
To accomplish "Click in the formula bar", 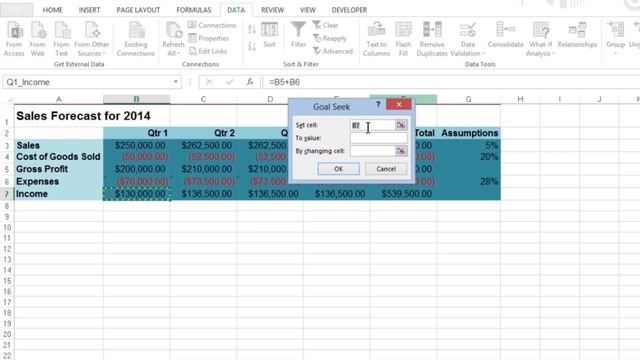I will (x=451, y=82).
